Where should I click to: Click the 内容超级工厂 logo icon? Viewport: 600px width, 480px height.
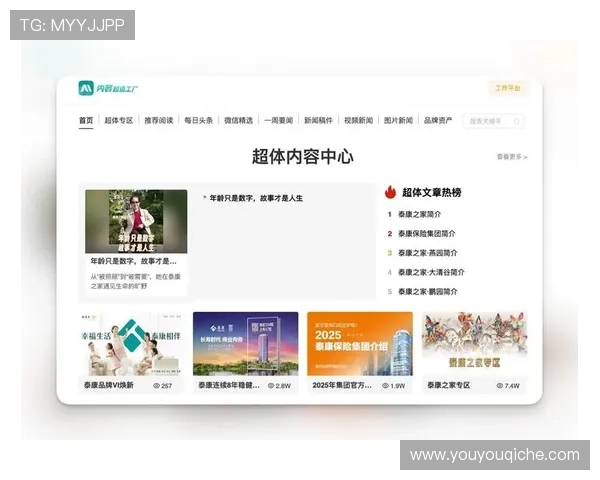(x=86, y=88)
